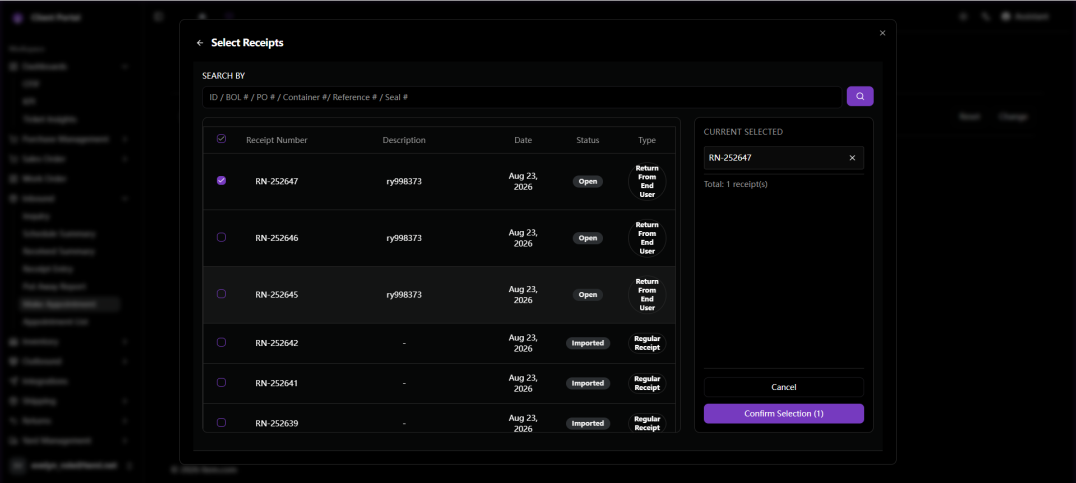The image size is (1076, 483).
Task: Click the Open status badge for RN-252646
Action: (588, 238)
